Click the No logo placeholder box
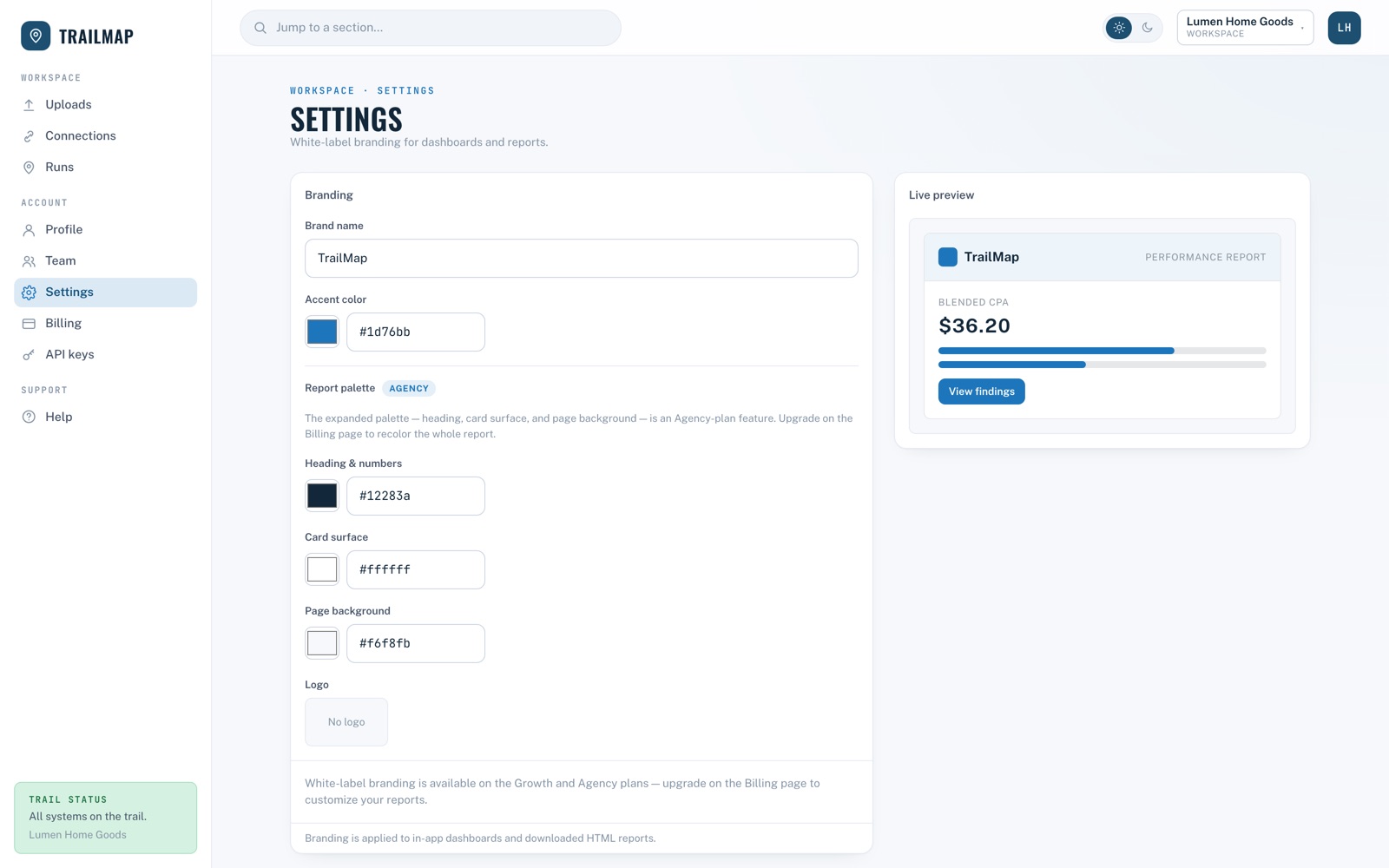The image size is (1389, 868). coord(346,722)
